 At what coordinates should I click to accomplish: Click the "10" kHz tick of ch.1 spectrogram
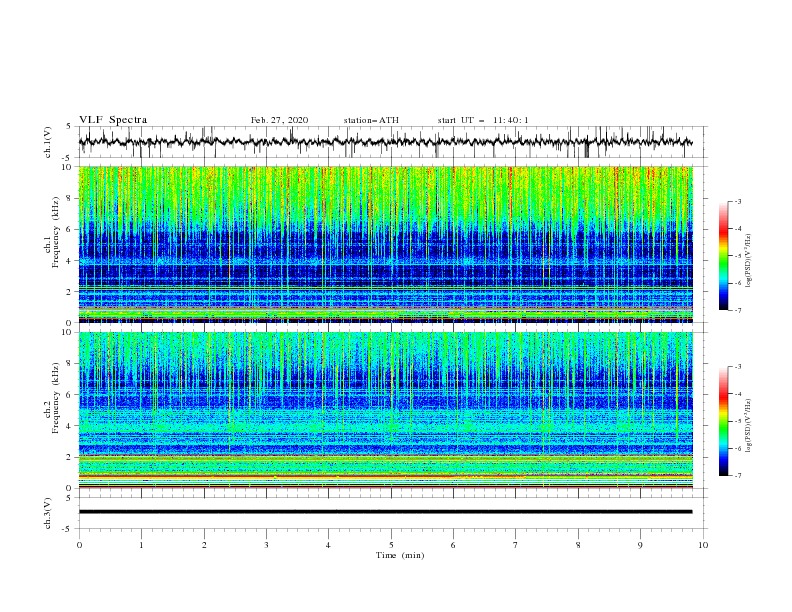67,167
